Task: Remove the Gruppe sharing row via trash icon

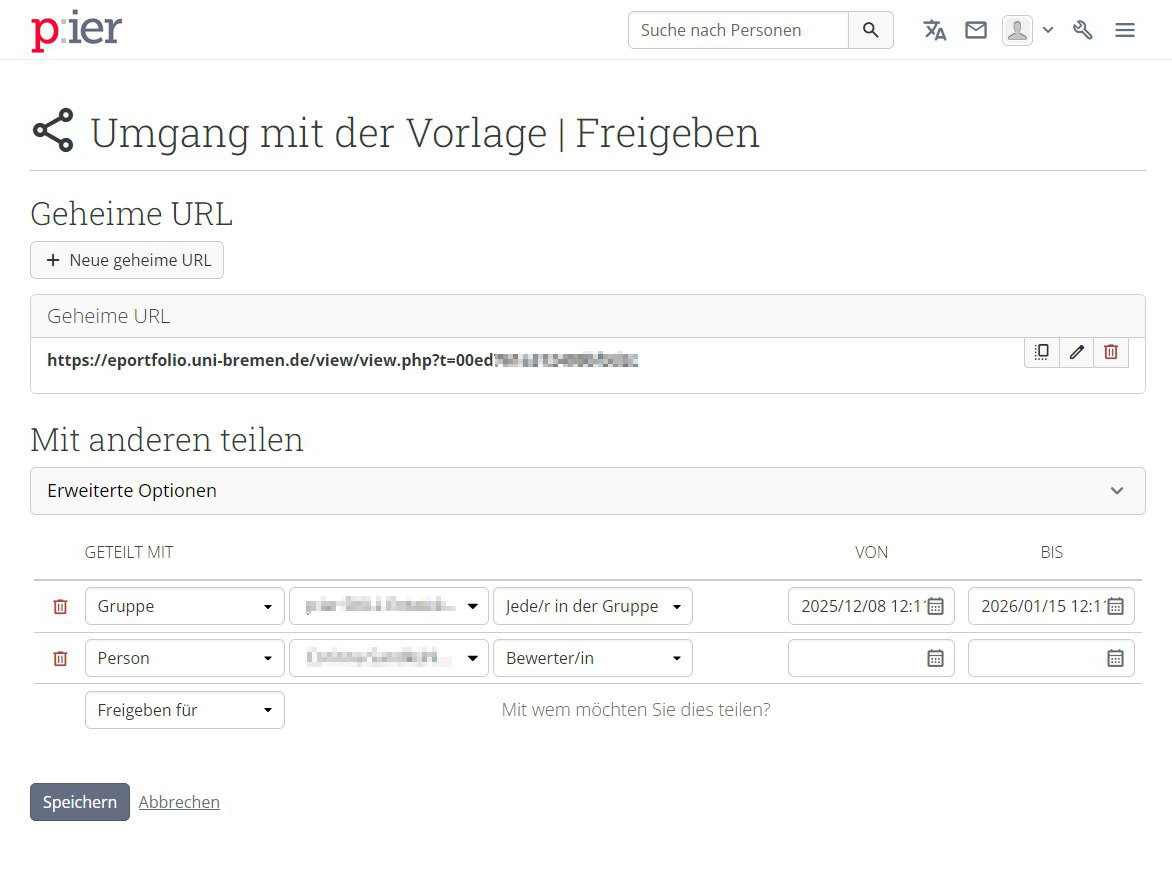Action: (60, 606)
